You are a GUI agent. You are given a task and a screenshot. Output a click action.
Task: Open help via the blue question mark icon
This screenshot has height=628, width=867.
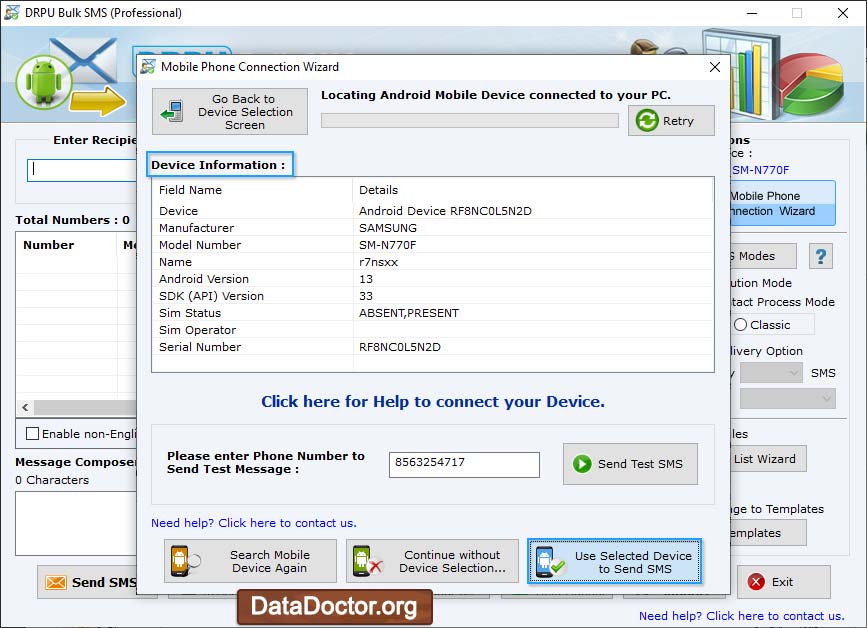(x=820, y=256)
